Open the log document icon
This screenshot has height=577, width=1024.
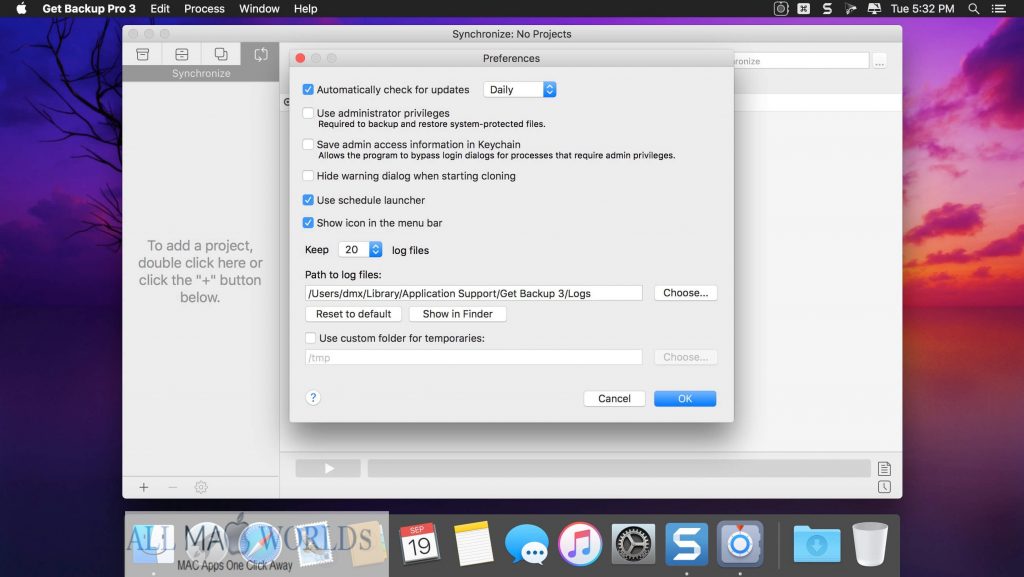pos(884,468)
